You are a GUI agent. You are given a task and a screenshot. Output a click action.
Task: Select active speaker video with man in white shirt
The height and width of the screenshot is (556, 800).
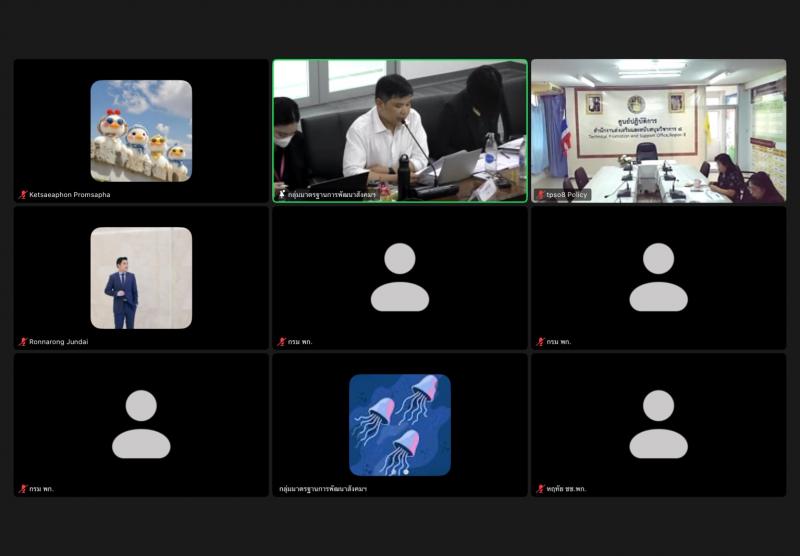(x=400, y=131)
